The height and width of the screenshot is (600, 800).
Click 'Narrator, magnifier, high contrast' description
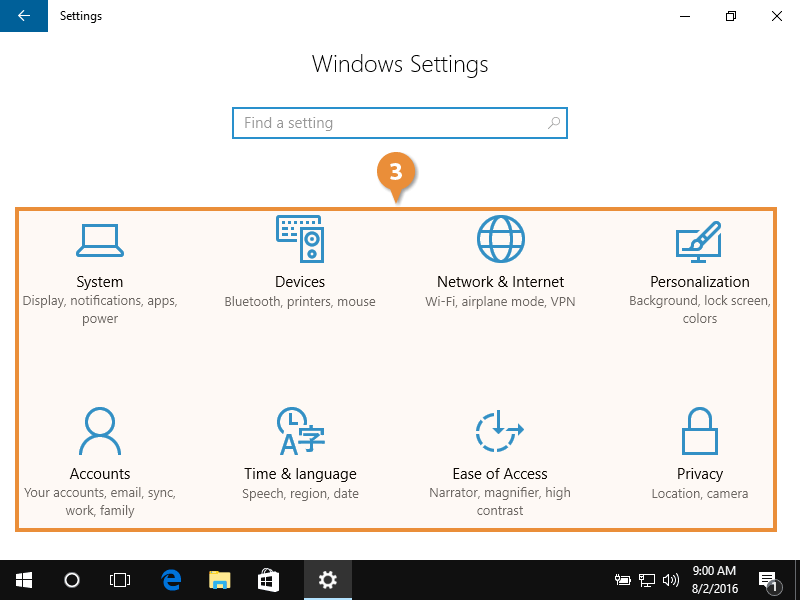[500, 502]
